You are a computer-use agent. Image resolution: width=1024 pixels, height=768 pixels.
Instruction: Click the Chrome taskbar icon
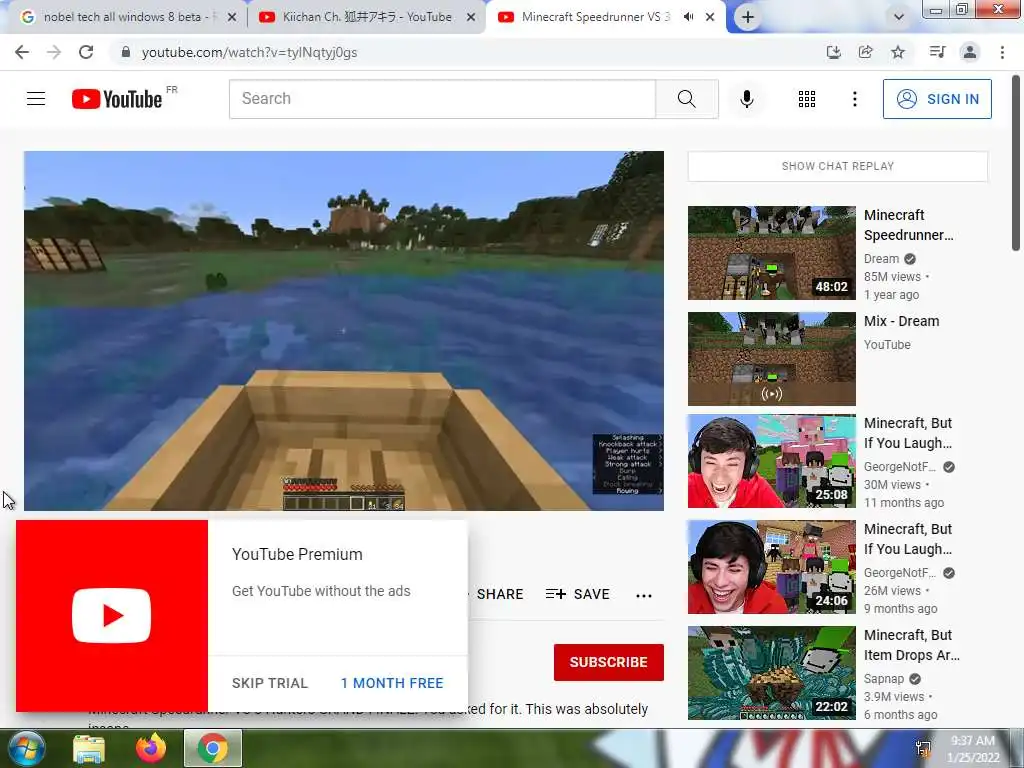tap(213, 748)
